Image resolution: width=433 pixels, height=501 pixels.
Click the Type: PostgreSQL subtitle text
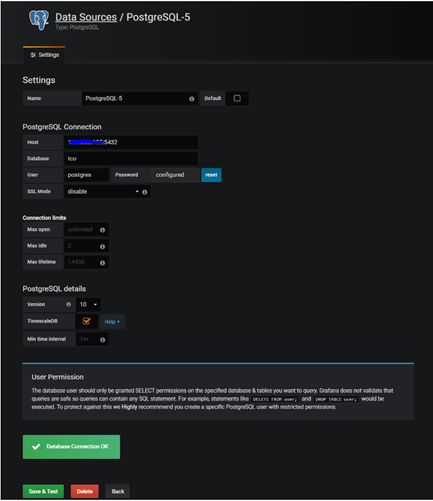(x=77, y=27)
